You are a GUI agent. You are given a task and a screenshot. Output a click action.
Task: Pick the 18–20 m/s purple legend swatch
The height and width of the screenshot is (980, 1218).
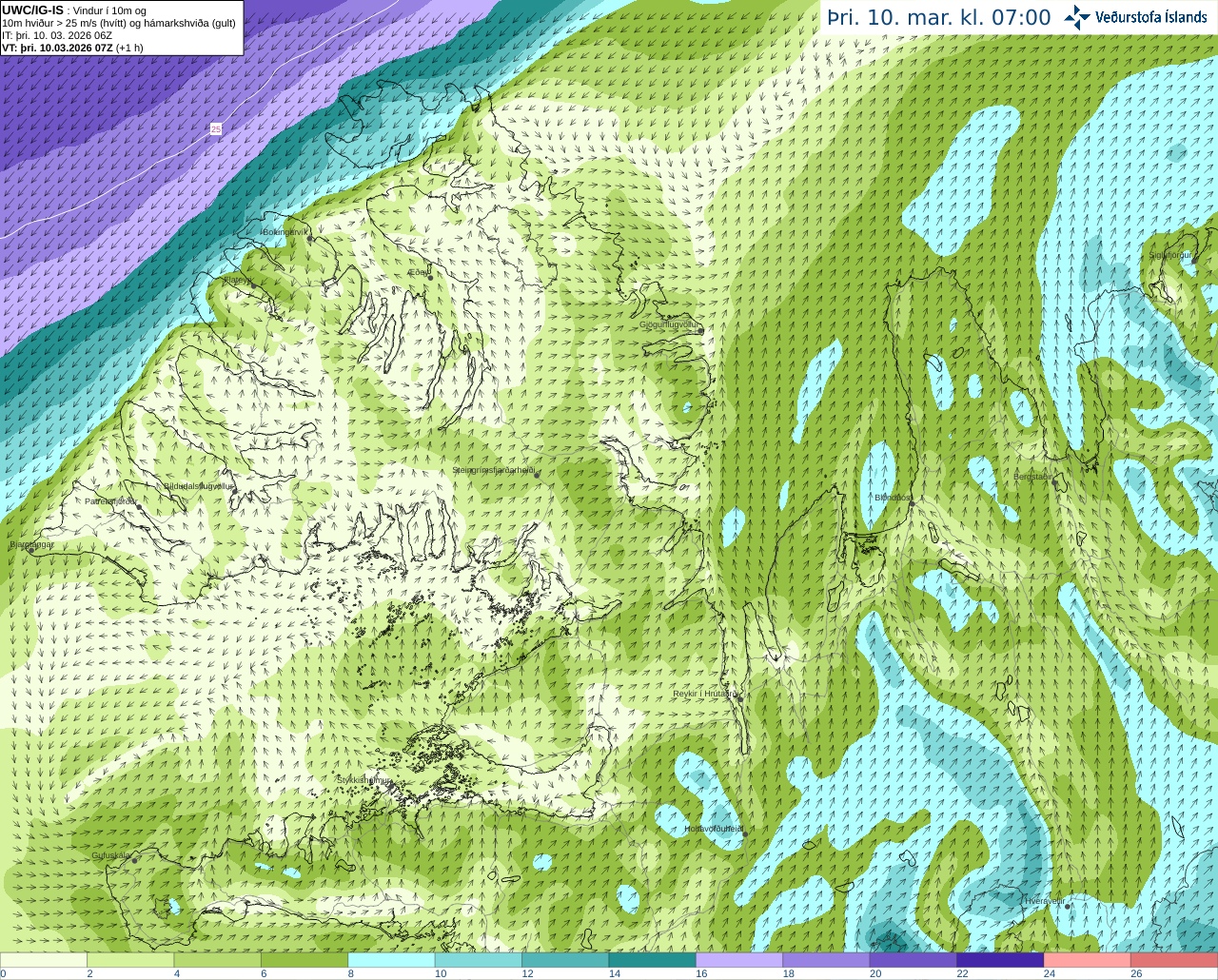827,960
